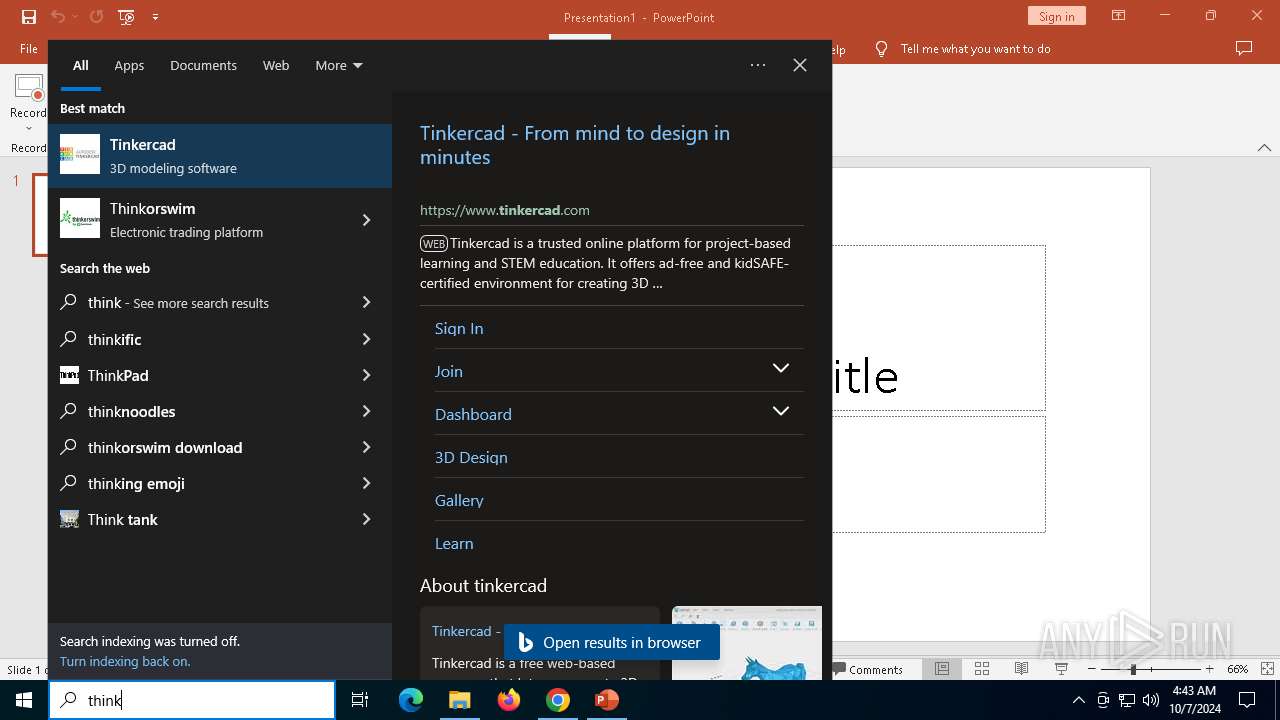Close the Windows search panel
The image size is (1280, 720).
800,65
